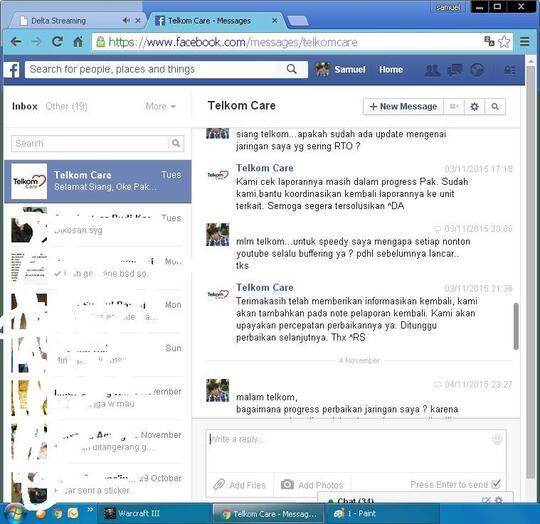Expand the More dropdown in the inbox
The width and height of the screenshot is (540, 524).
pyautogui.click(x=161, y=106)
